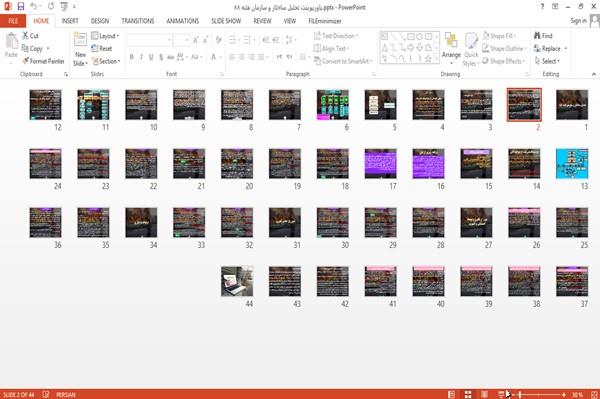Open the TRANSITIONS ribbon tab
The width and height of the screenshot is (600, 399).
click(138, 21)
